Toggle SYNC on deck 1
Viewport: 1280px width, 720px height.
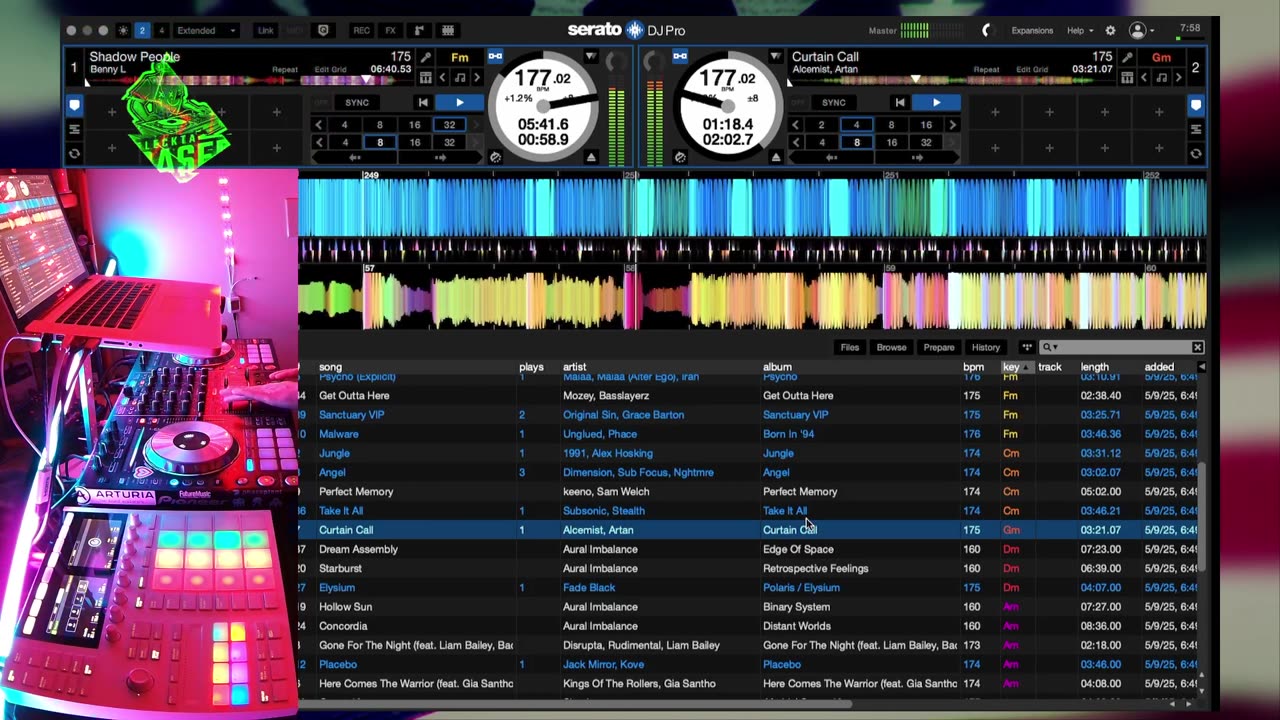pos(357,102)
